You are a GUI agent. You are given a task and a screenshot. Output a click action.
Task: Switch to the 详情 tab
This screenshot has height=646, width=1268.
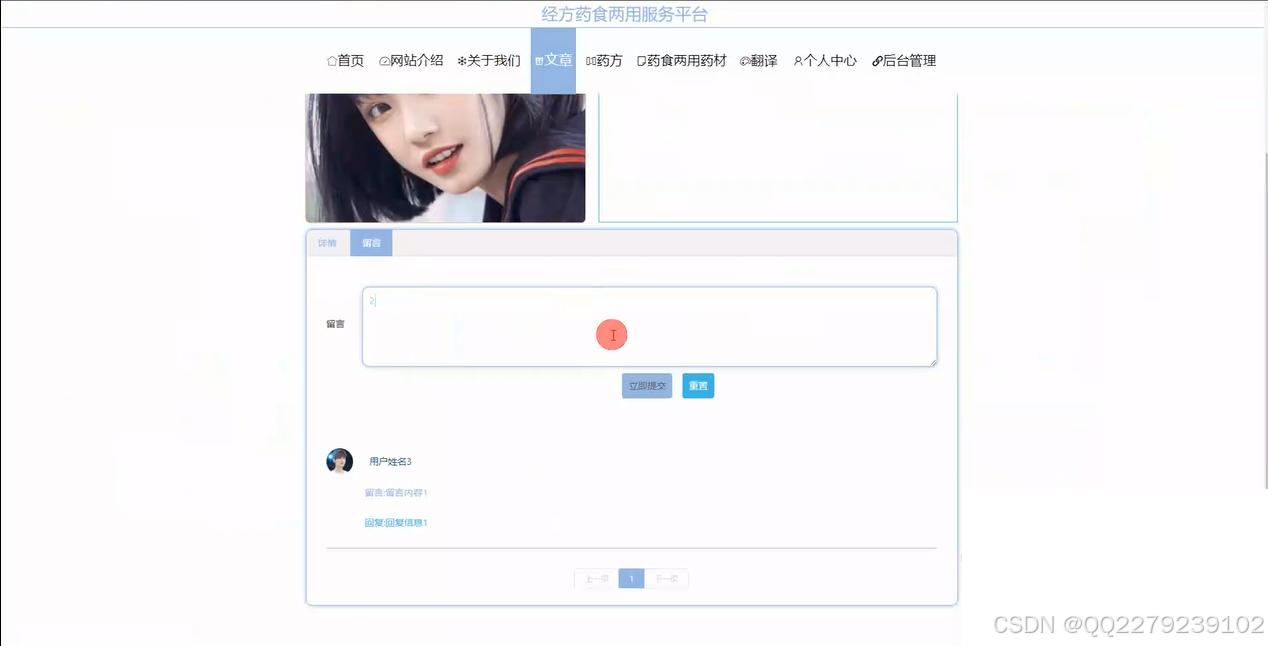327,242
